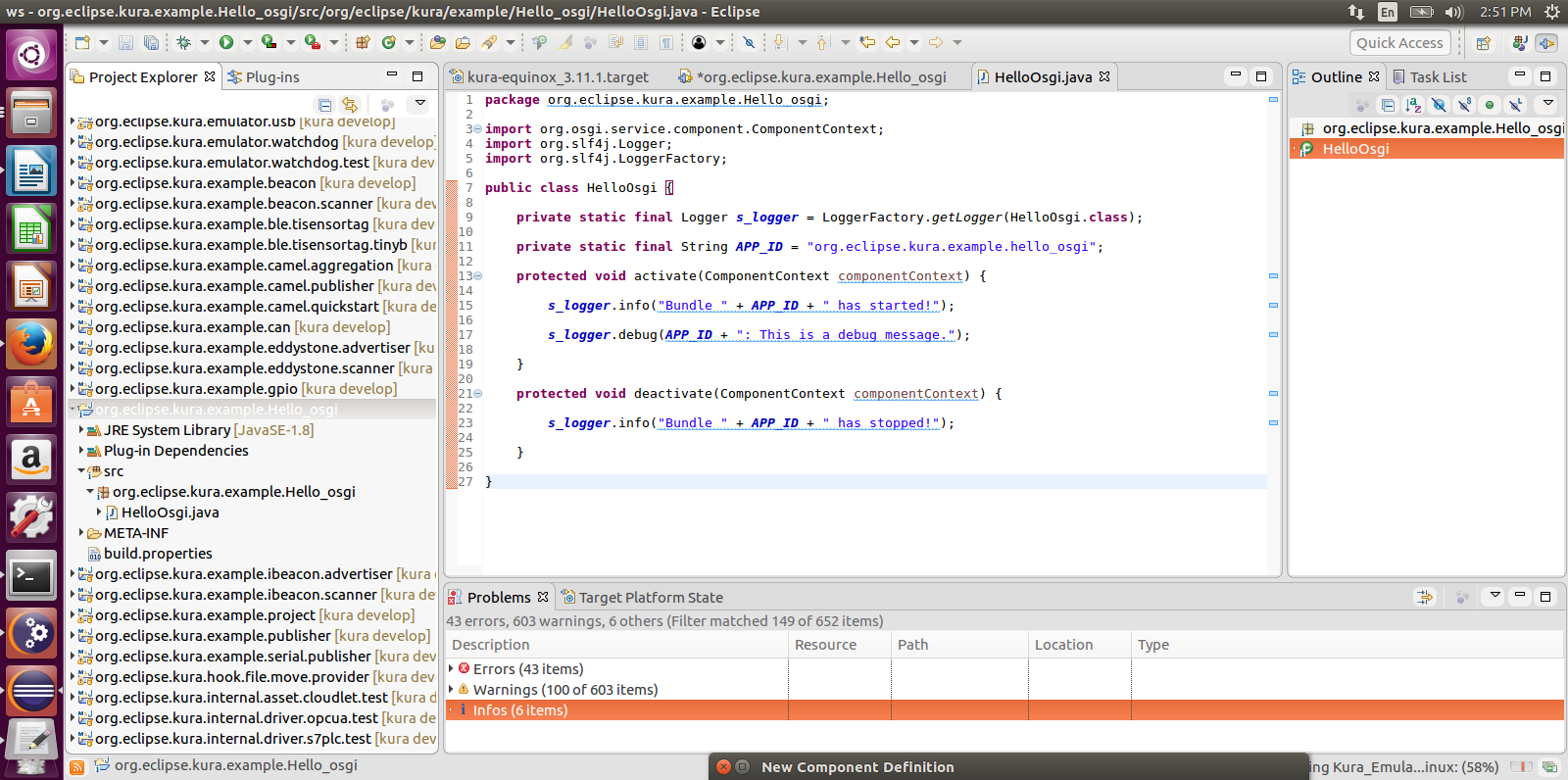Toggle Hide Static Fields and Methods
1568x780 pixels.
coord(1464,104)
